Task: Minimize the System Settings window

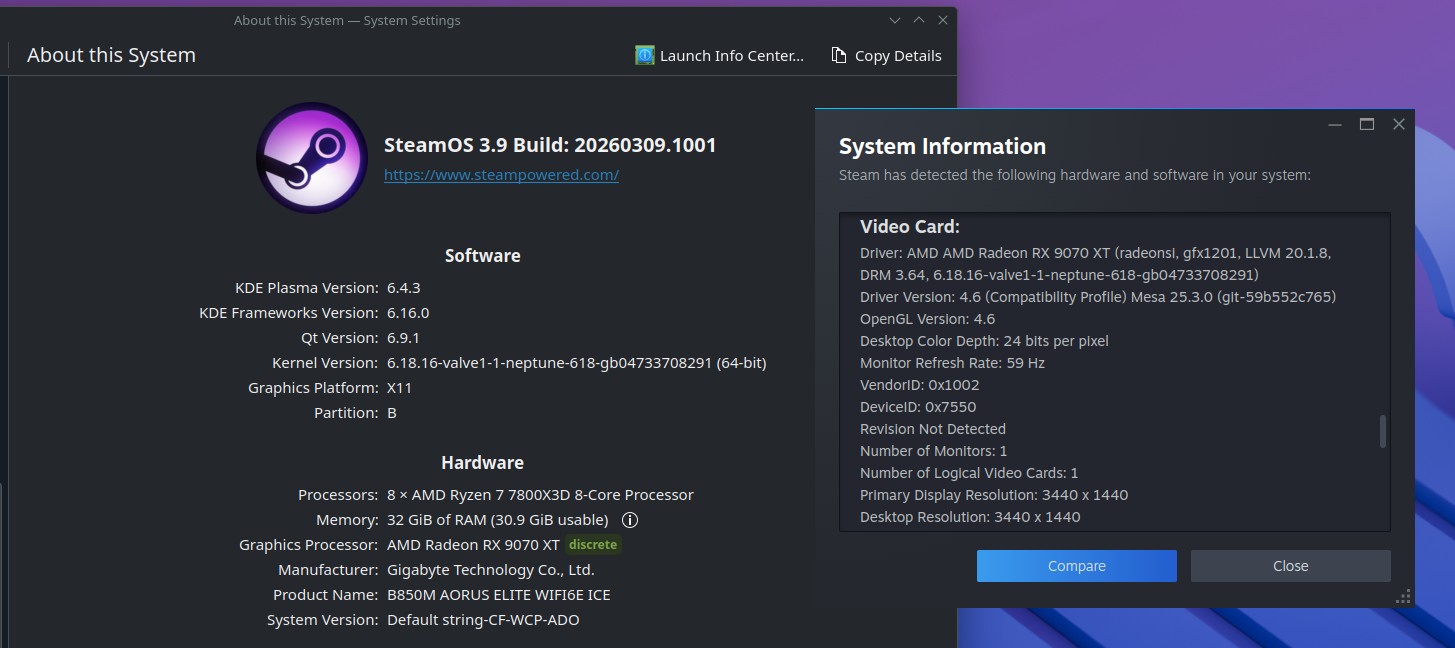Action: [895, 20]
